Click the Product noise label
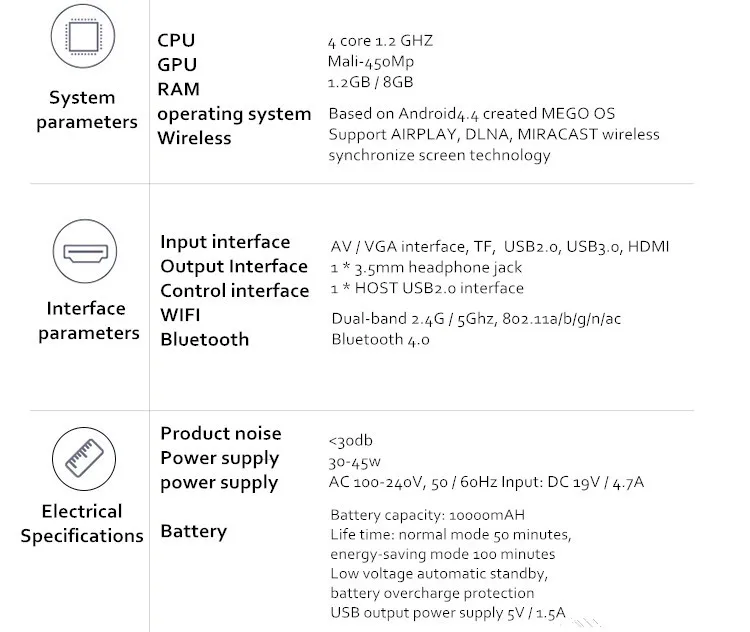 click(221, 433)
